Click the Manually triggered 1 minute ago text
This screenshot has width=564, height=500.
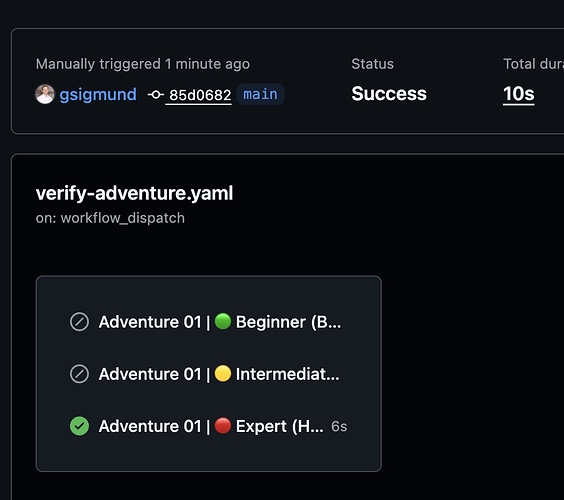pyautogui.click(x=142, y=64)
